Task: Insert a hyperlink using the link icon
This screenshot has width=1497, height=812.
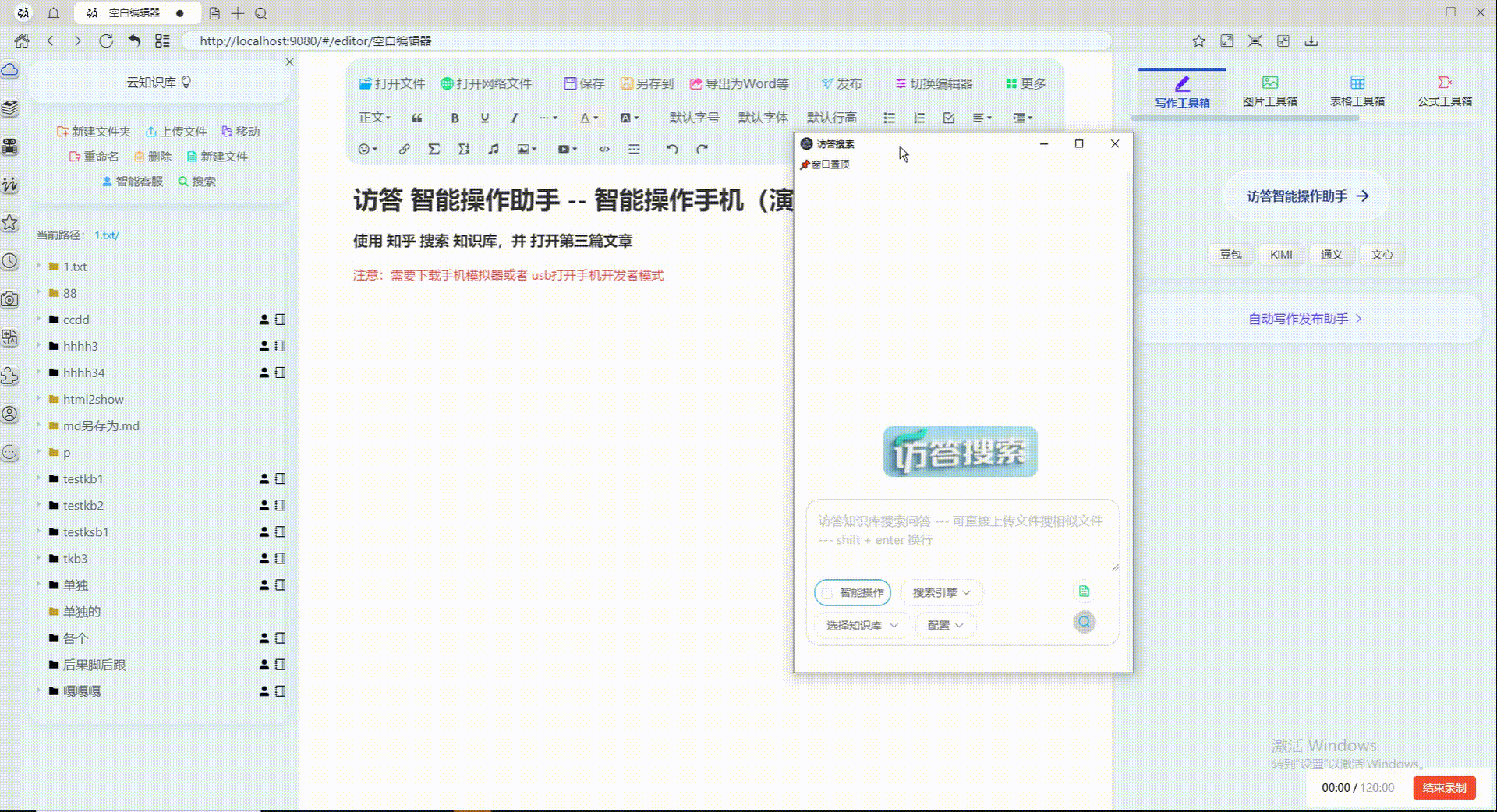Action: tap(405, 149)
